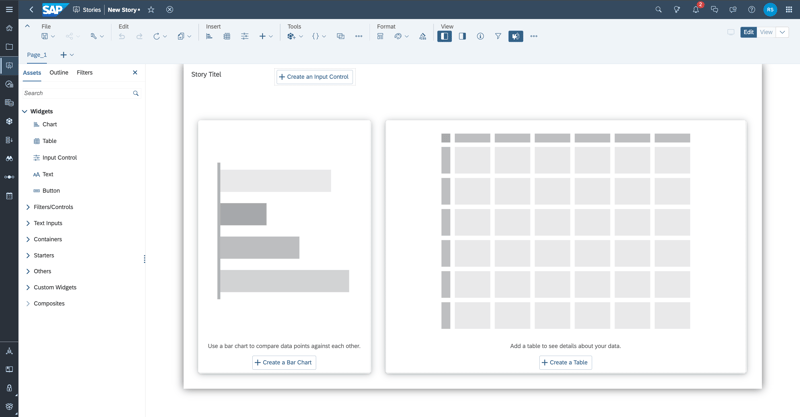Open the filter icon in View group
The height and width of the screenshot is (417, 800).
coord(498,36)
